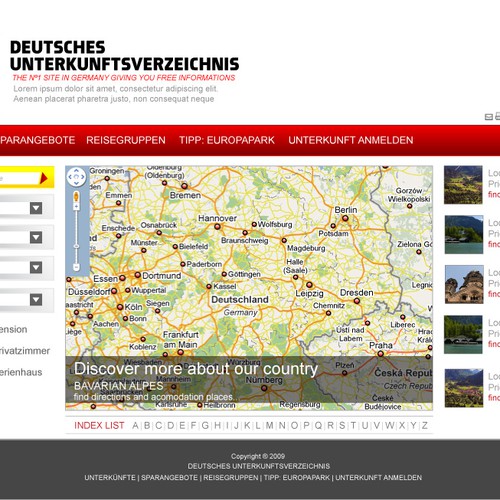
Task: Select the Köln map marker
Action: [x=120, y=307]
